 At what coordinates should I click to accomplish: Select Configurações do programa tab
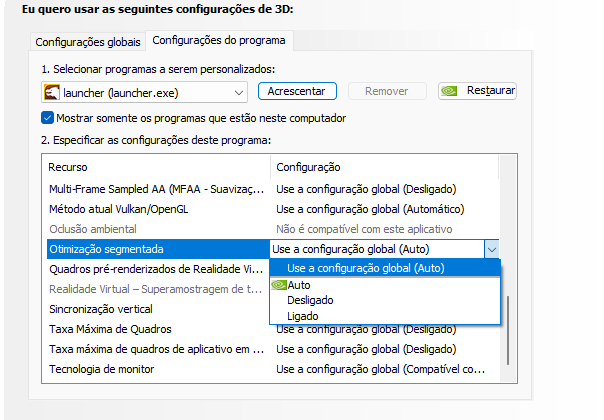pyautogui.click(x=219, y=41)
